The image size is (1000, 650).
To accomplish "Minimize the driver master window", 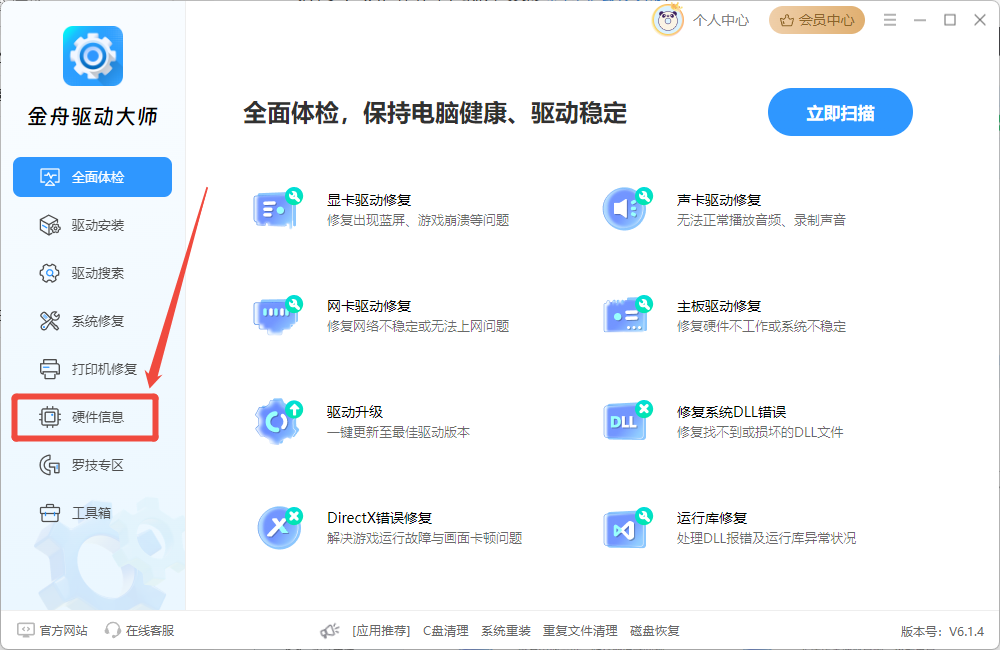I will 920,20.
